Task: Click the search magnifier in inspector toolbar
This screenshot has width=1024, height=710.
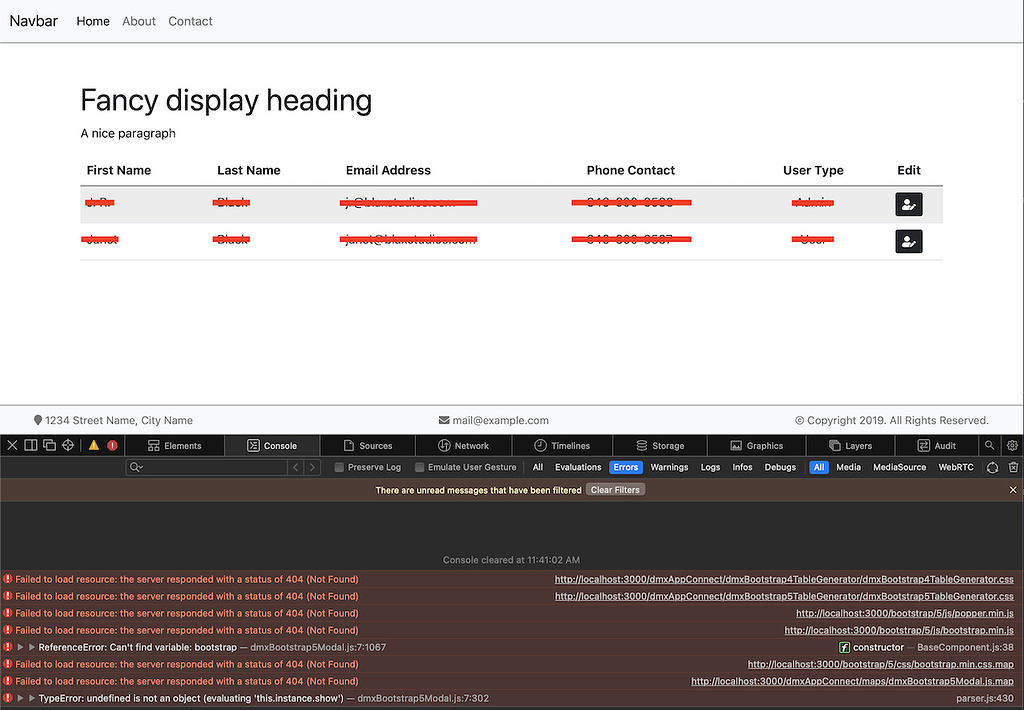Action: click(x=989, y=445)
